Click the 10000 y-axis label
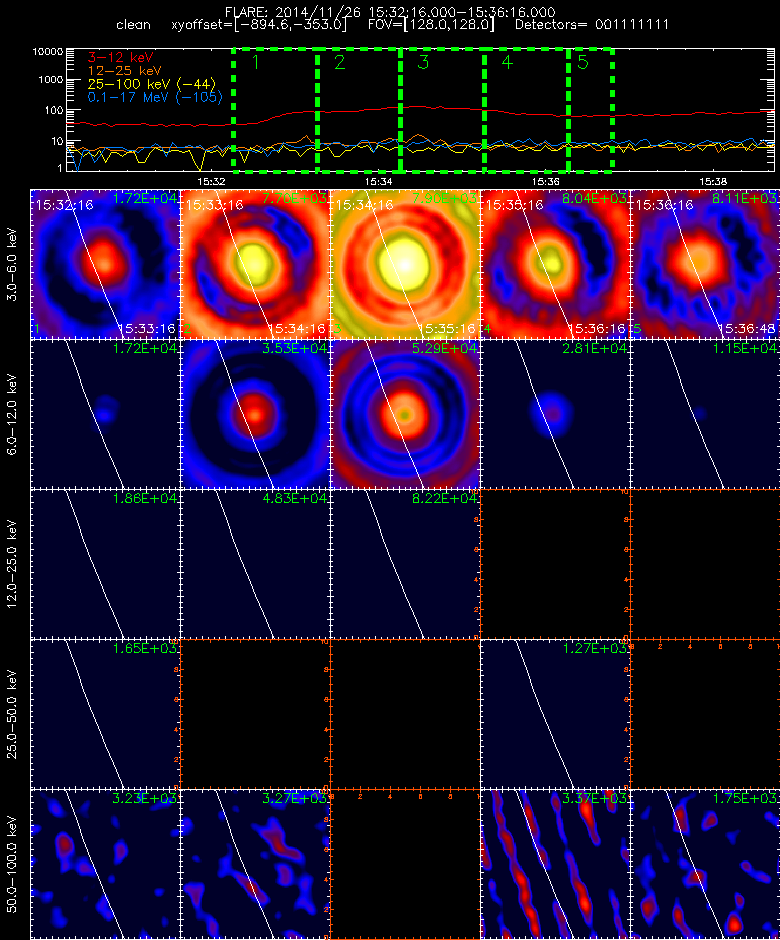 coord(47,52)
